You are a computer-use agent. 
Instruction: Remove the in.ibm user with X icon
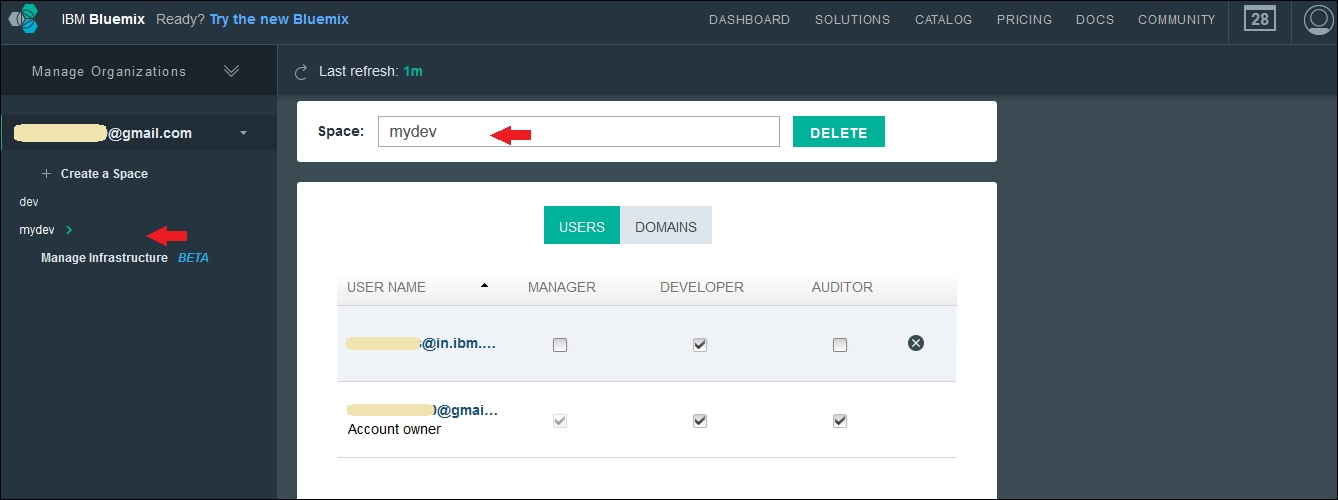(x=915, y=343)
